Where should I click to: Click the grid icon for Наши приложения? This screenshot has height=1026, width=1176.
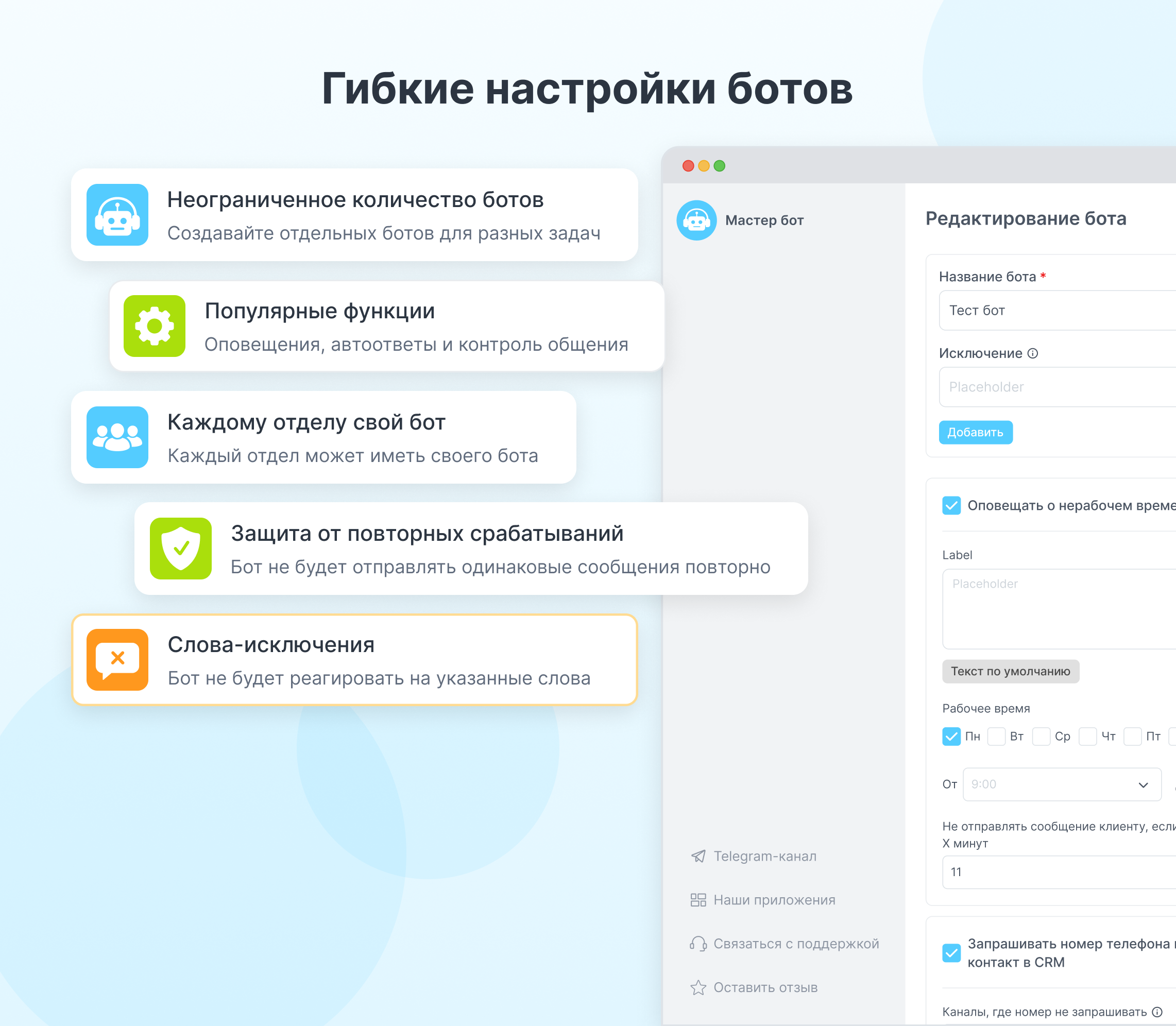[x=698, y=900]
